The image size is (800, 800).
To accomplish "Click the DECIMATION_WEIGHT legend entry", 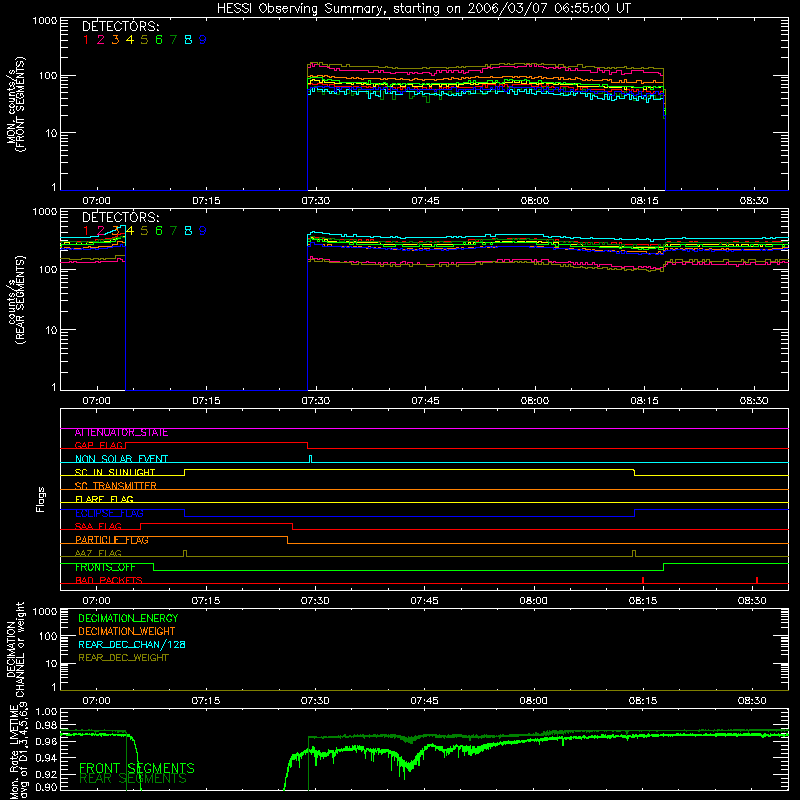I will 127,631.
